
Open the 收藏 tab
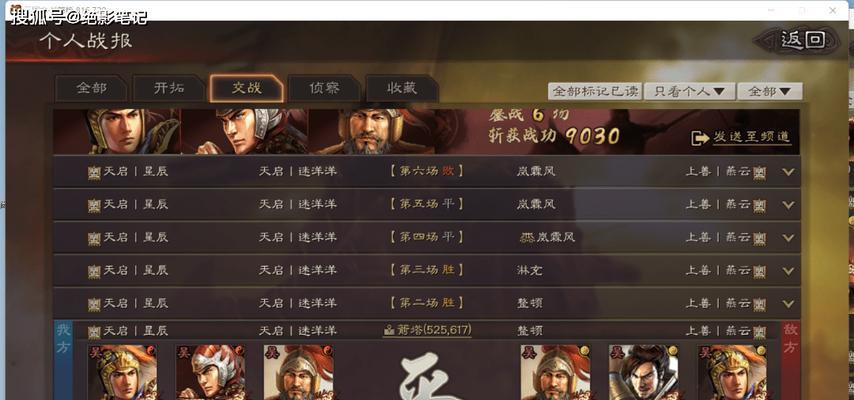[x=401, y=88]
